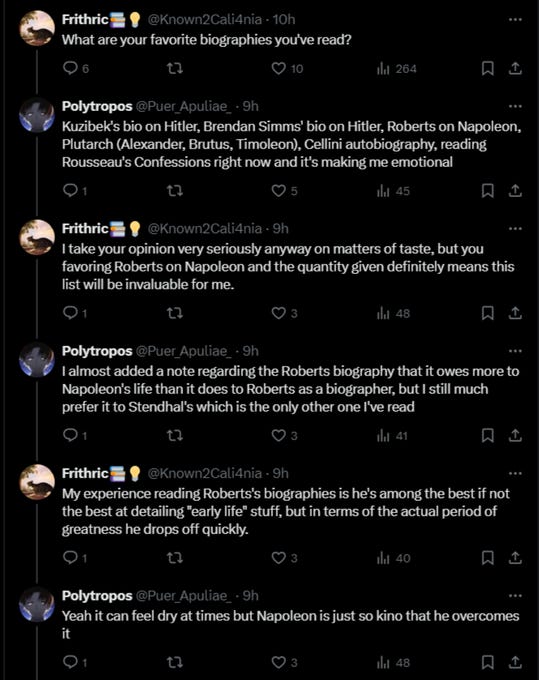View analytics on the 'invaluable for me' tweet
The image size is (539, 680).
click(393, 313)
